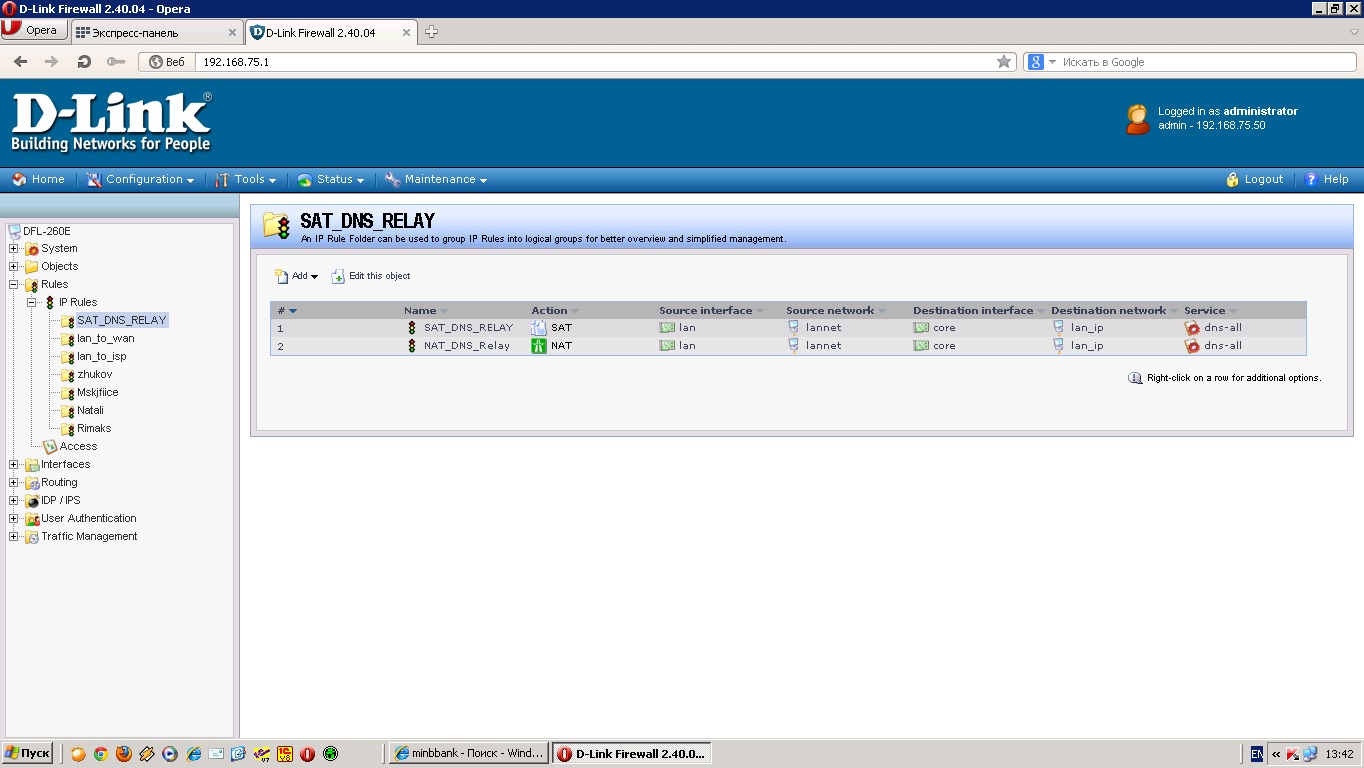Click the lan source interface icon in row 1
Image resolution: width=1364 pixels, height=768 pixels.
pos(667,328)
